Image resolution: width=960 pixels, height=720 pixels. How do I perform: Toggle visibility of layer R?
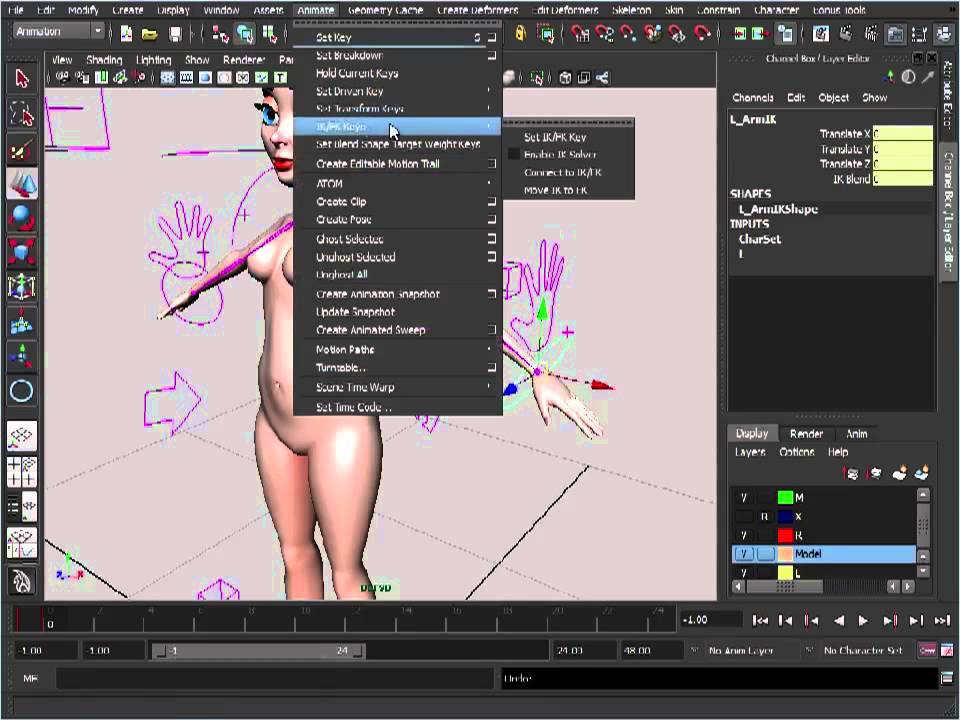click(743, 535)
